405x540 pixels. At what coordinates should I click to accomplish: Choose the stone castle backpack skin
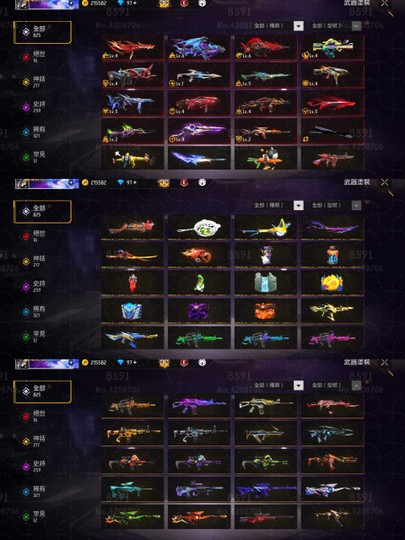coord(265,283)
